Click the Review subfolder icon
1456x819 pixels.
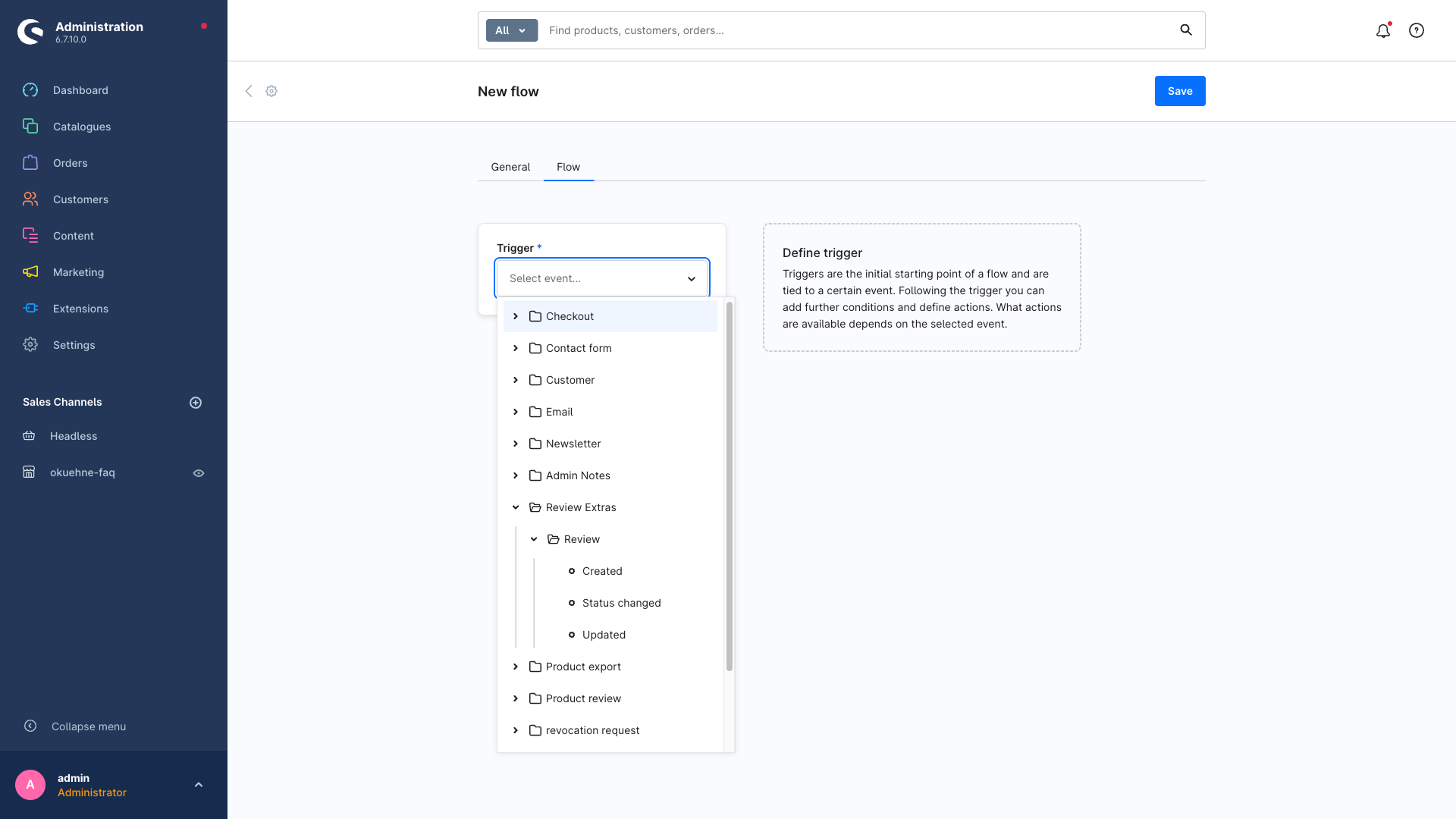554,539
